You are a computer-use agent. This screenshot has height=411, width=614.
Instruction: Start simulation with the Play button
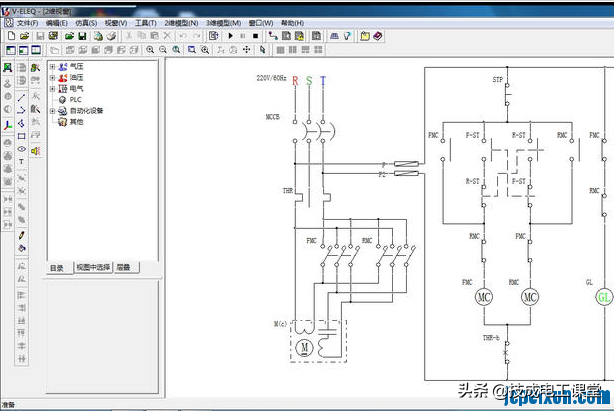coord(231,36)
